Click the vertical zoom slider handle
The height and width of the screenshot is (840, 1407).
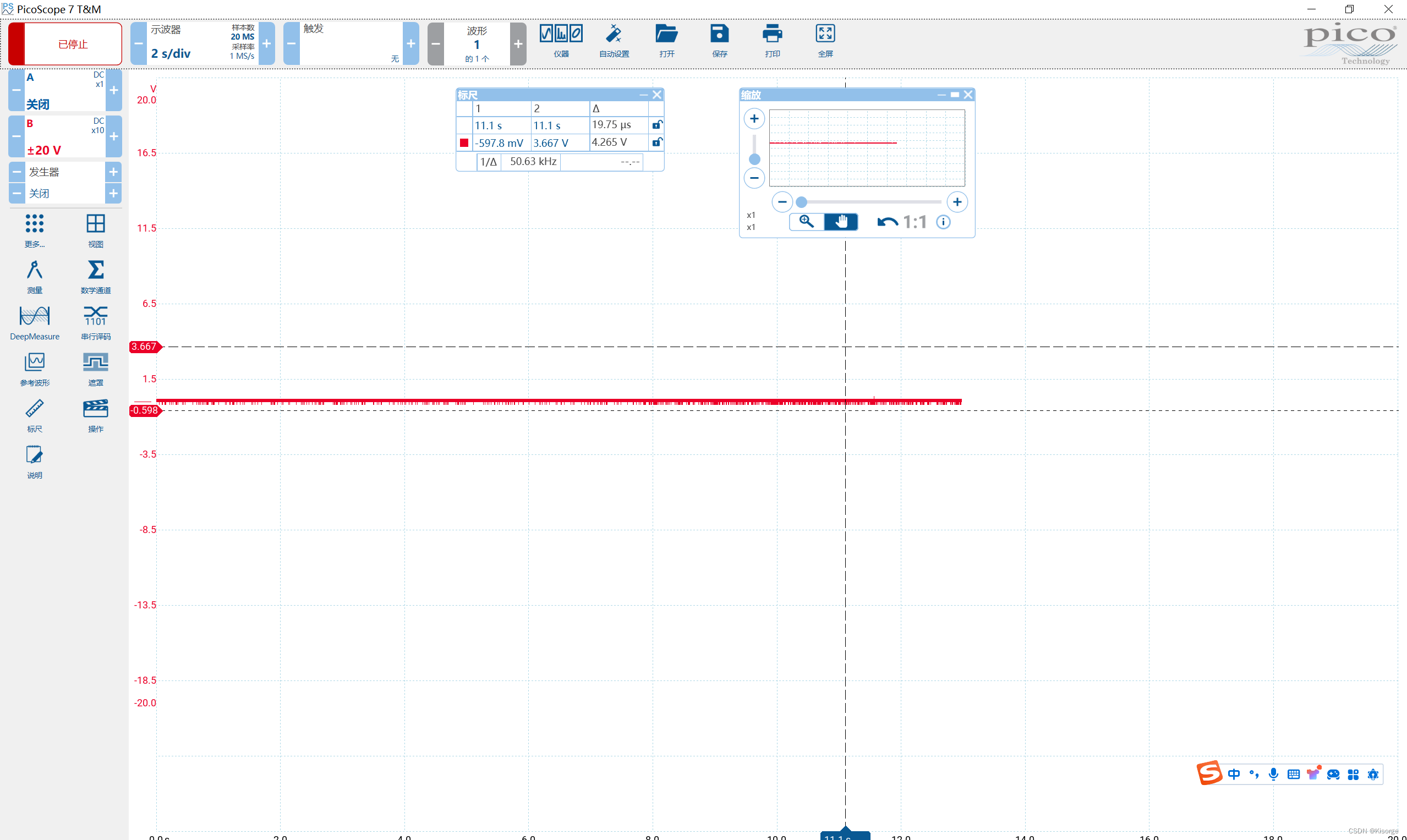point(754,159)
